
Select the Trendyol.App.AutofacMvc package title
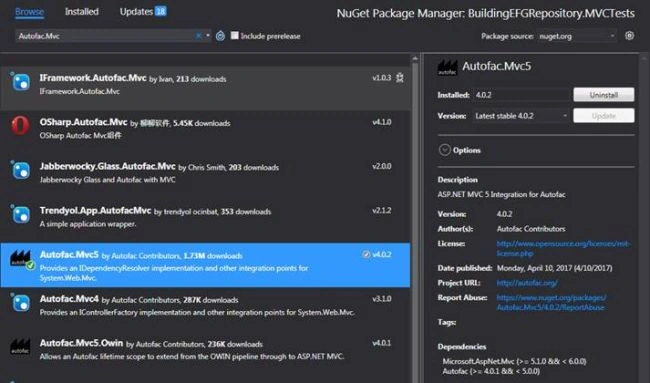click(95, 211)
